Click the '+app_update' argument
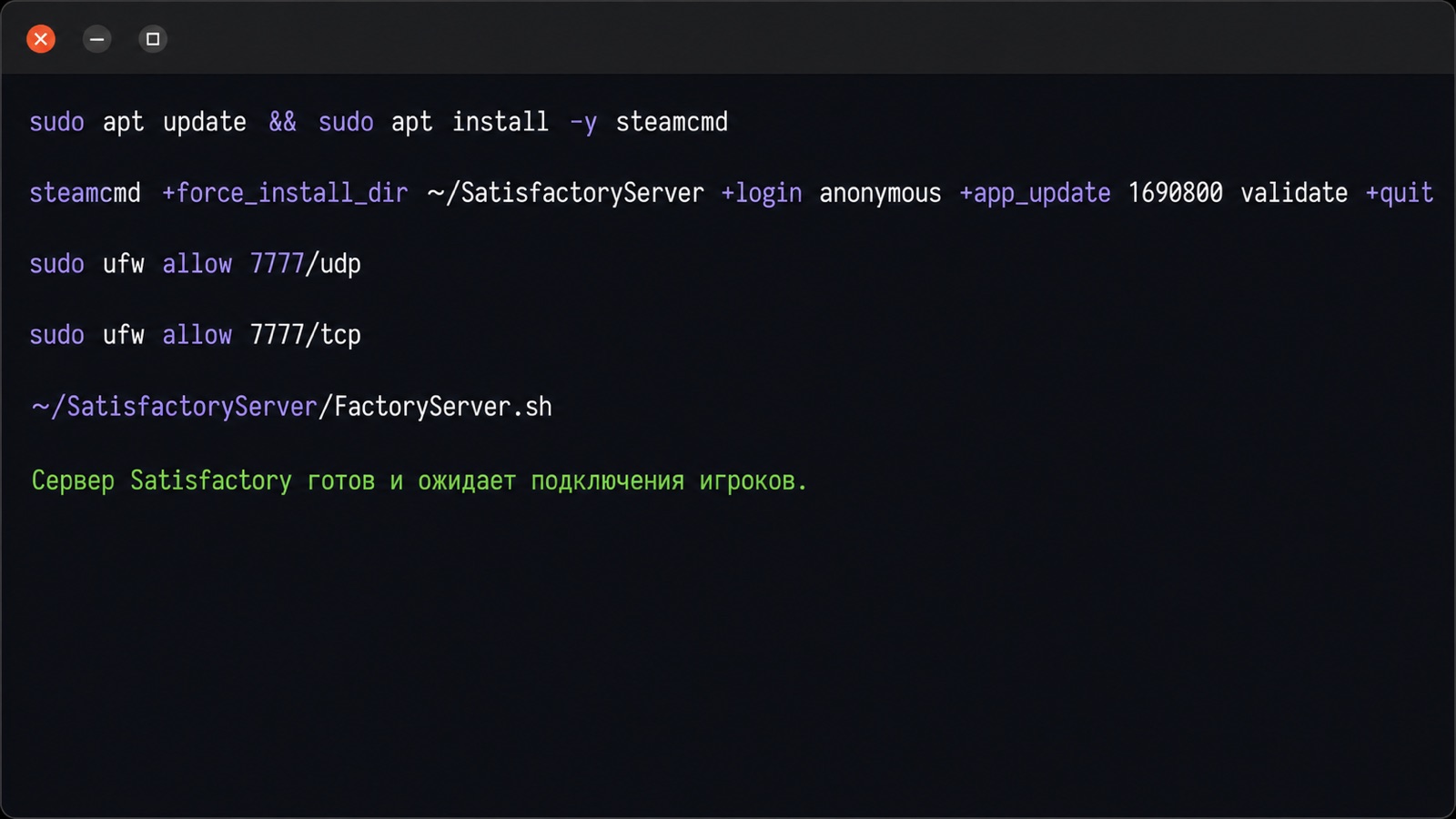Viewport: 1456px width, 819px height. pos(1035,193)
